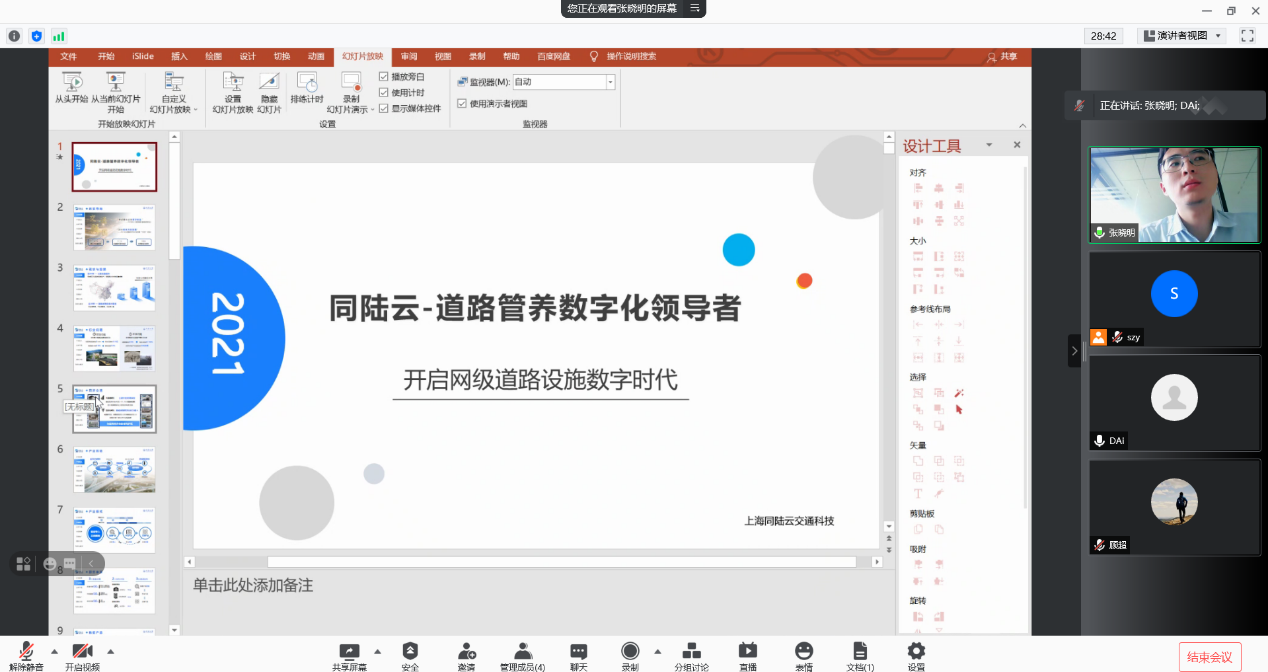Expand video options arrow beside 开启视频
The height and width of the screenshot is (672, 1268).
[110, 651]
